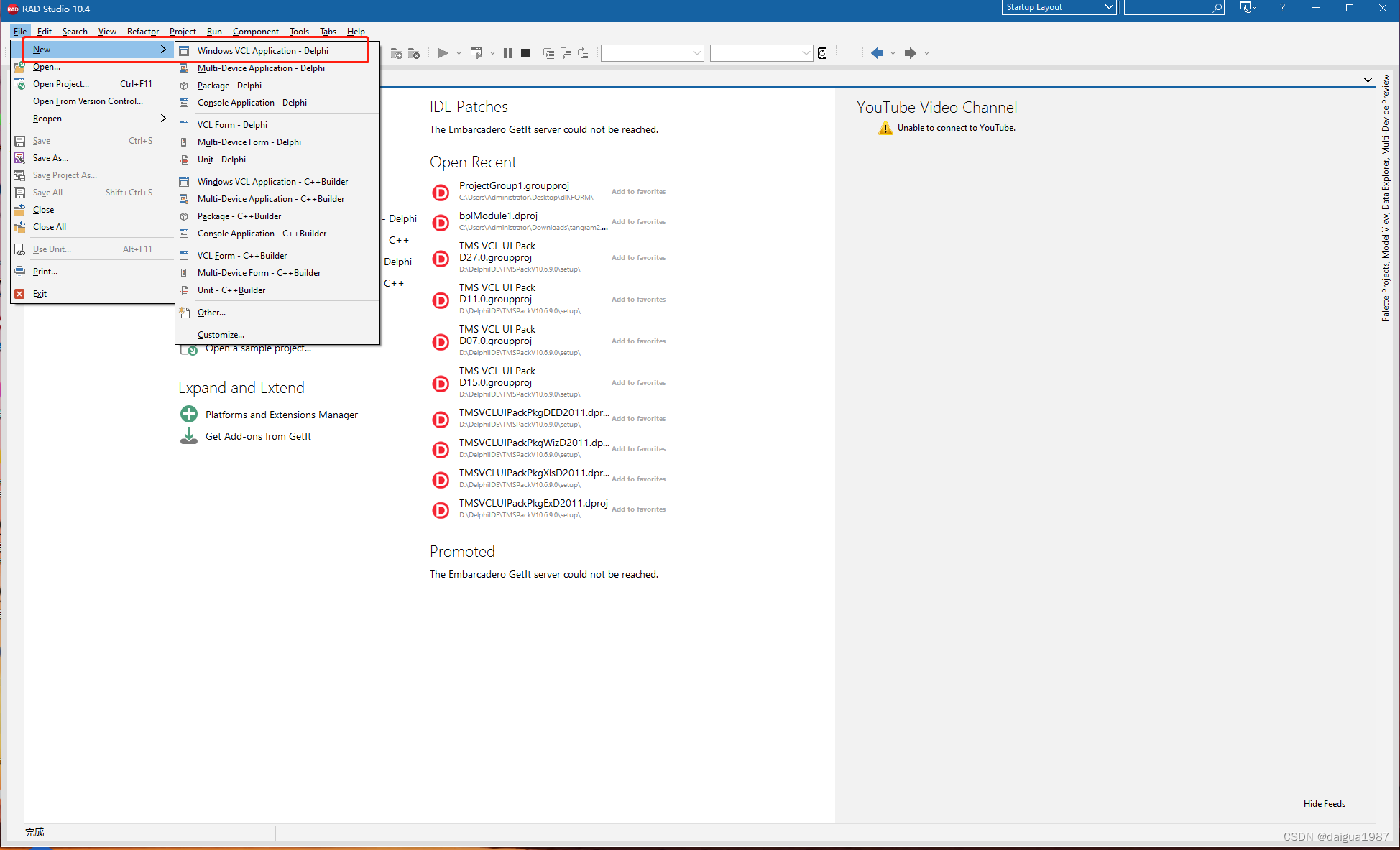Click Exit in the File menu
This screenshot has height=850, width=1400.
(40, 294)
